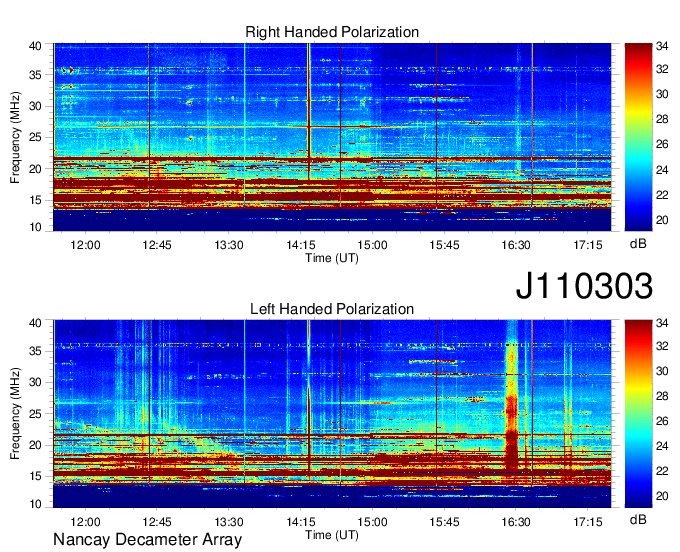680x552 pixels.
Task: Click the Left Handed panel's colorbar
Action: (638, 413)
